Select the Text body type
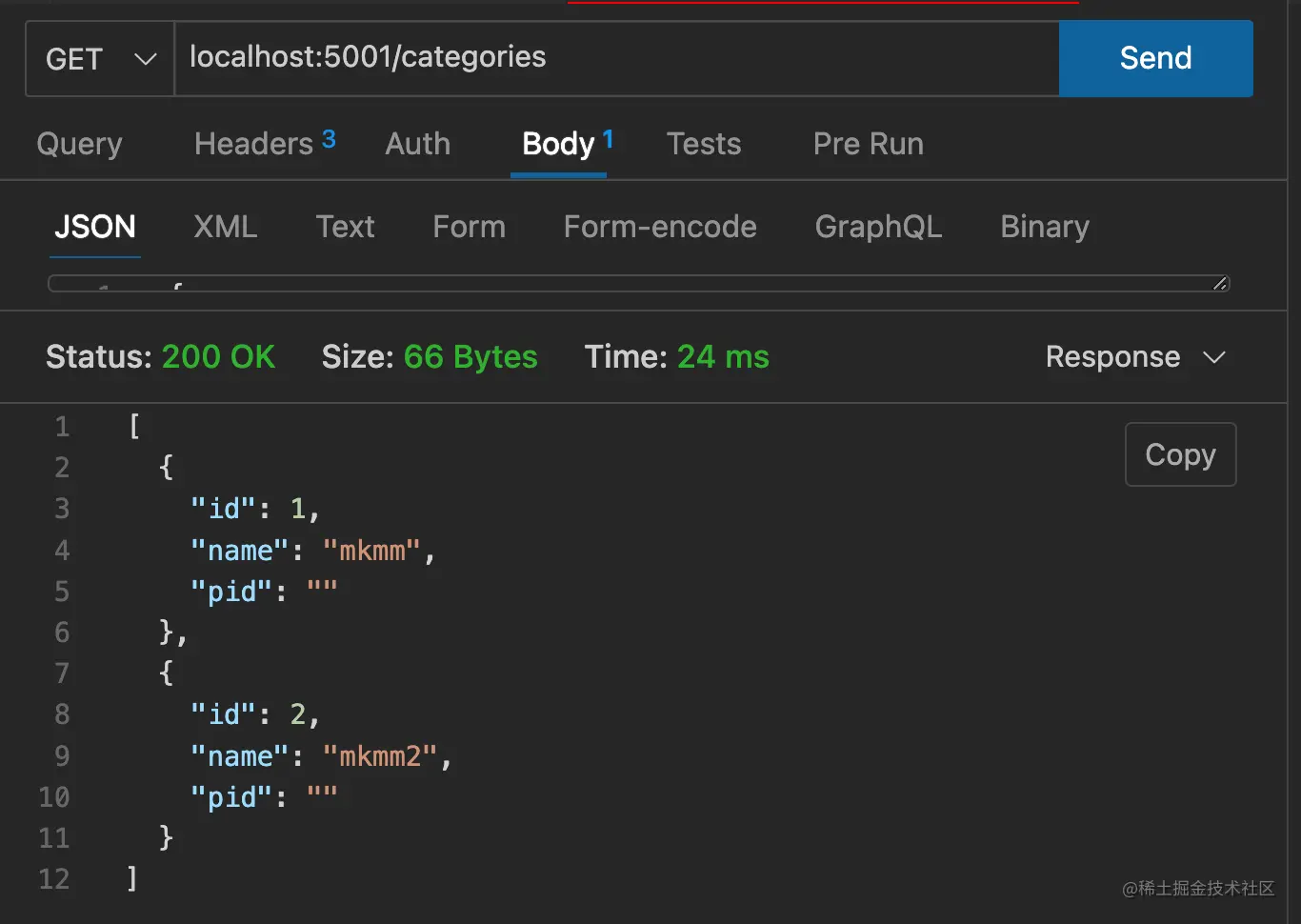 click(x=345, y=227)
